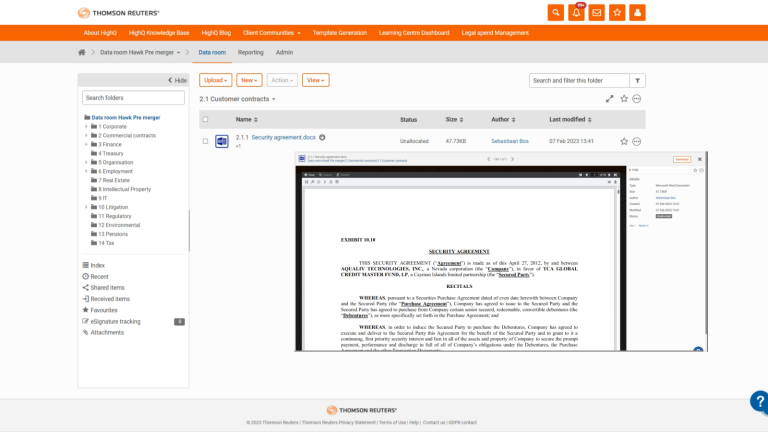Open the Security agreement.docx link

(283, 137)
